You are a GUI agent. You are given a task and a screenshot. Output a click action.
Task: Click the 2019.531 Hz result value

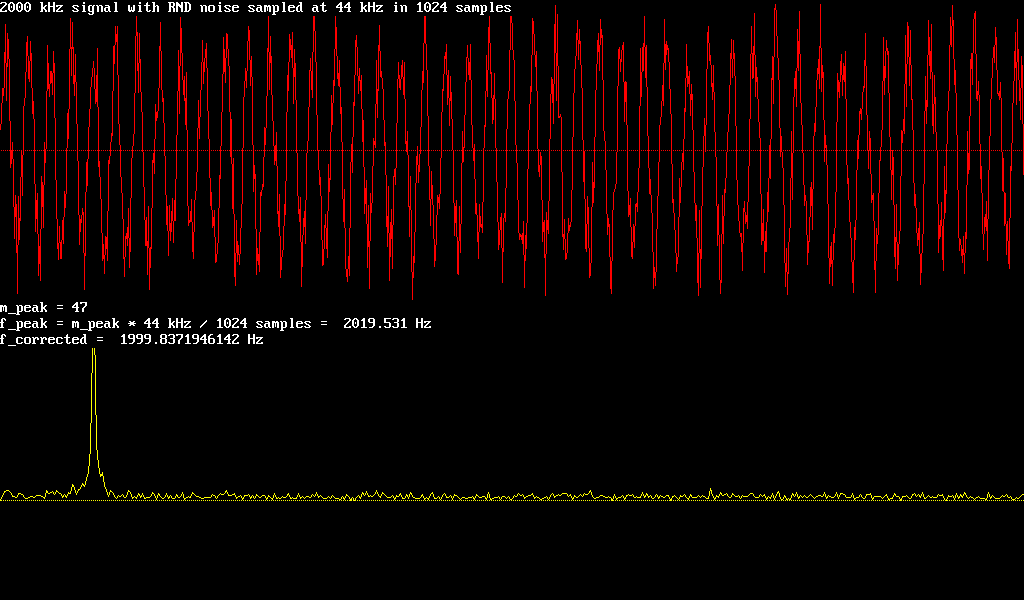[387, 324]
